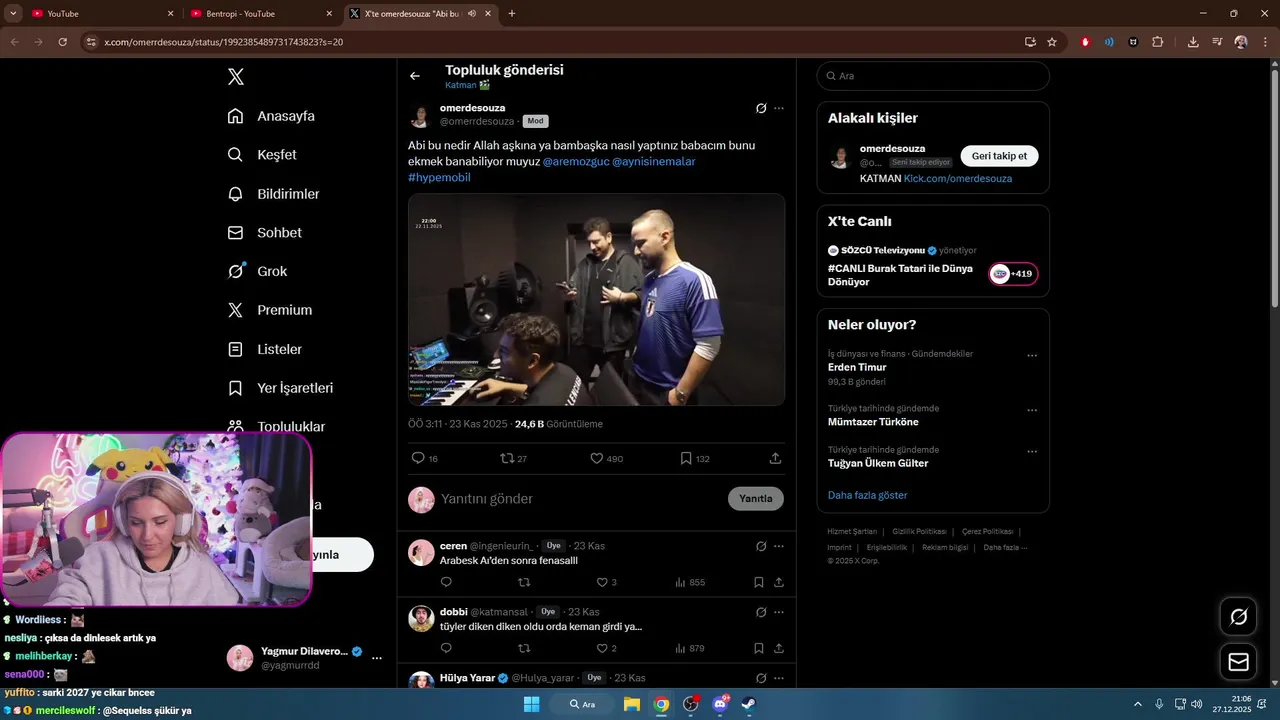Viewport: 1280px width, 720px height.
Task: Open more options on ceren's reply
Action: (779, 546)
